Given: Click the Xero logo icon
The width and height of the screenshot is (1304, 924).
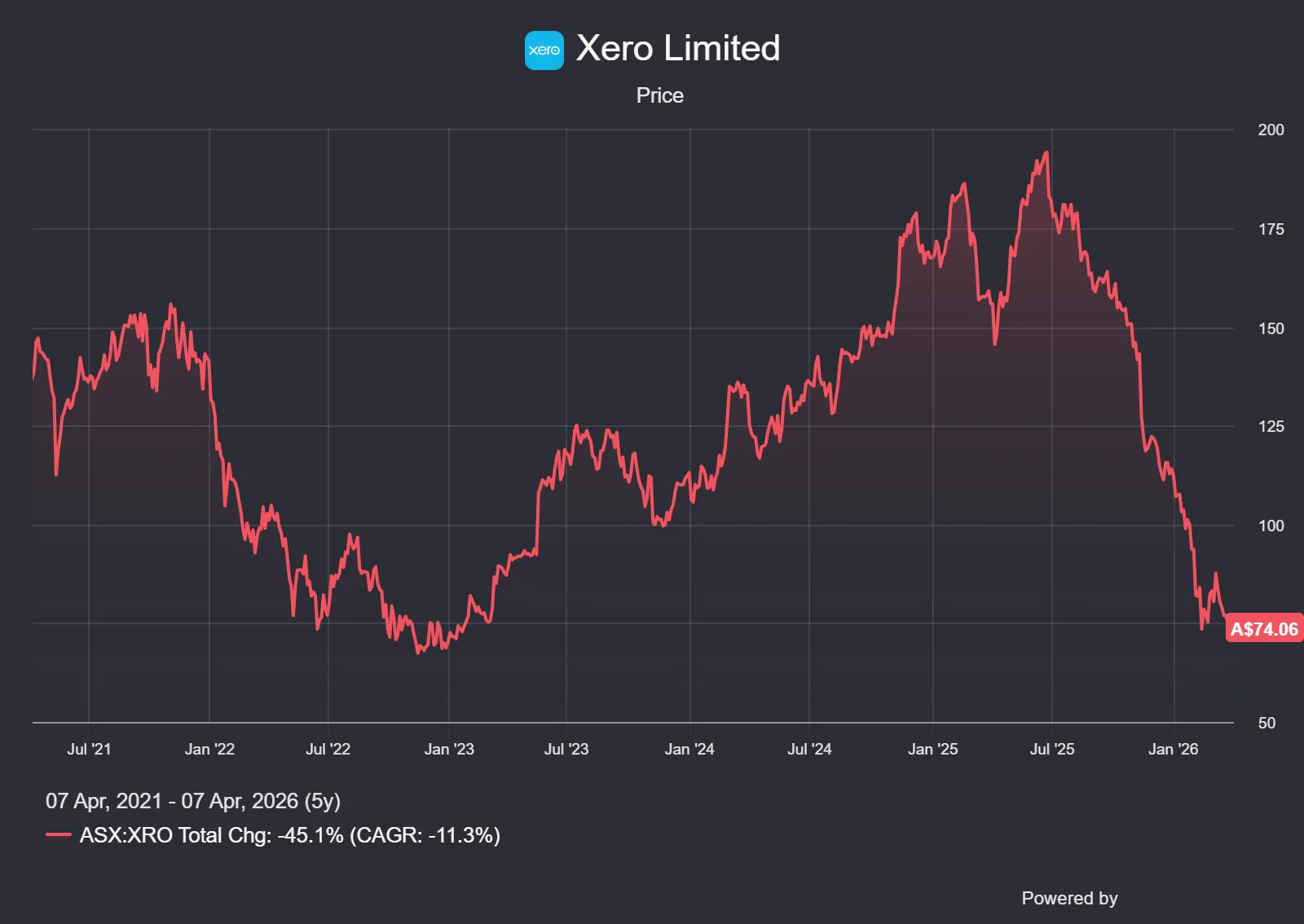Looking at the screenshot, I should tap(544, 51).
